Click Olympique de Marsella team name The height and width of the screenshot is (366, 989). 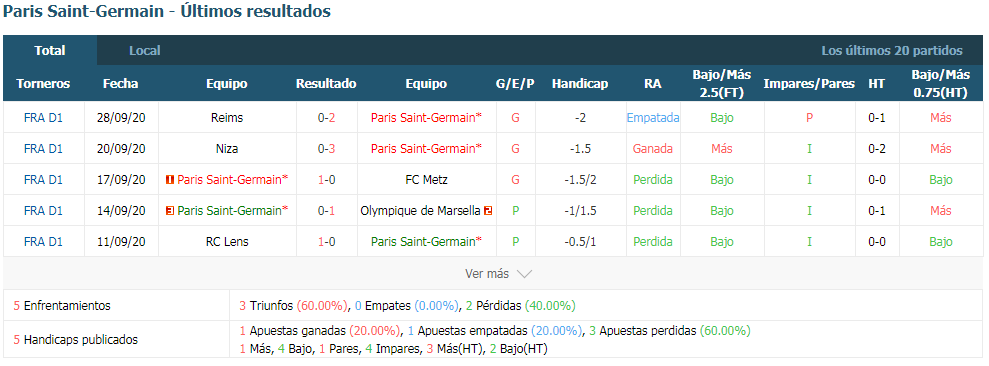tap(421, 211)
